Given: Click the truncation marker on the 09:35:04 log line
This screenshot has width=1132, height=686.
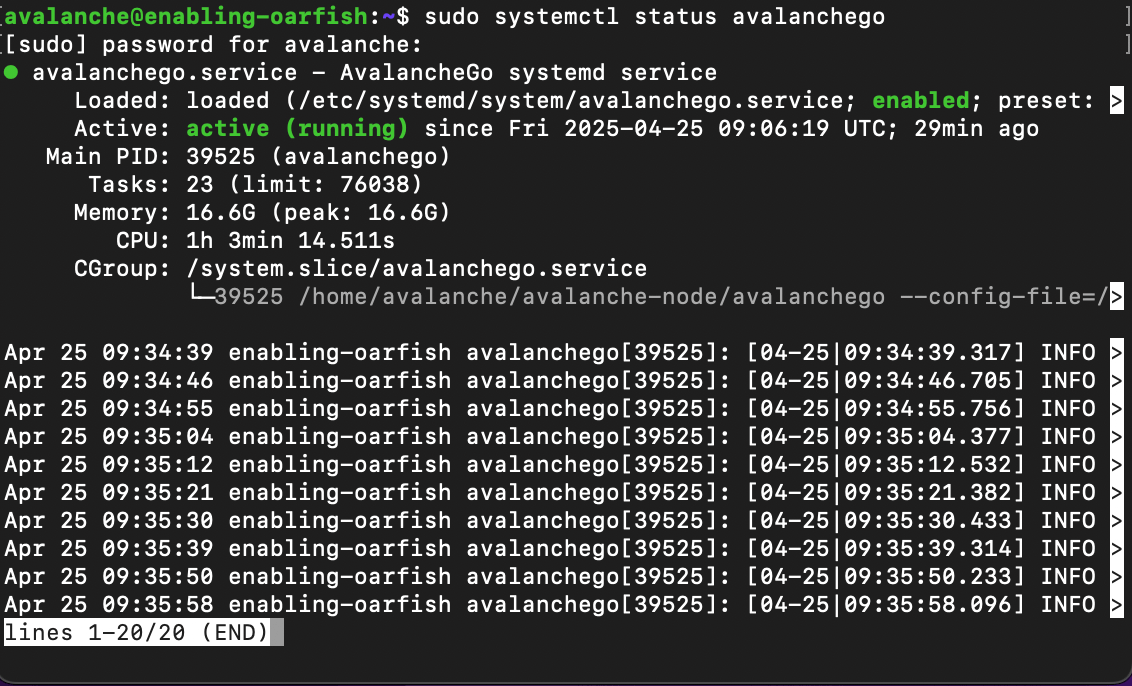Looking at the screenshot, I should tap(1117, 437).
